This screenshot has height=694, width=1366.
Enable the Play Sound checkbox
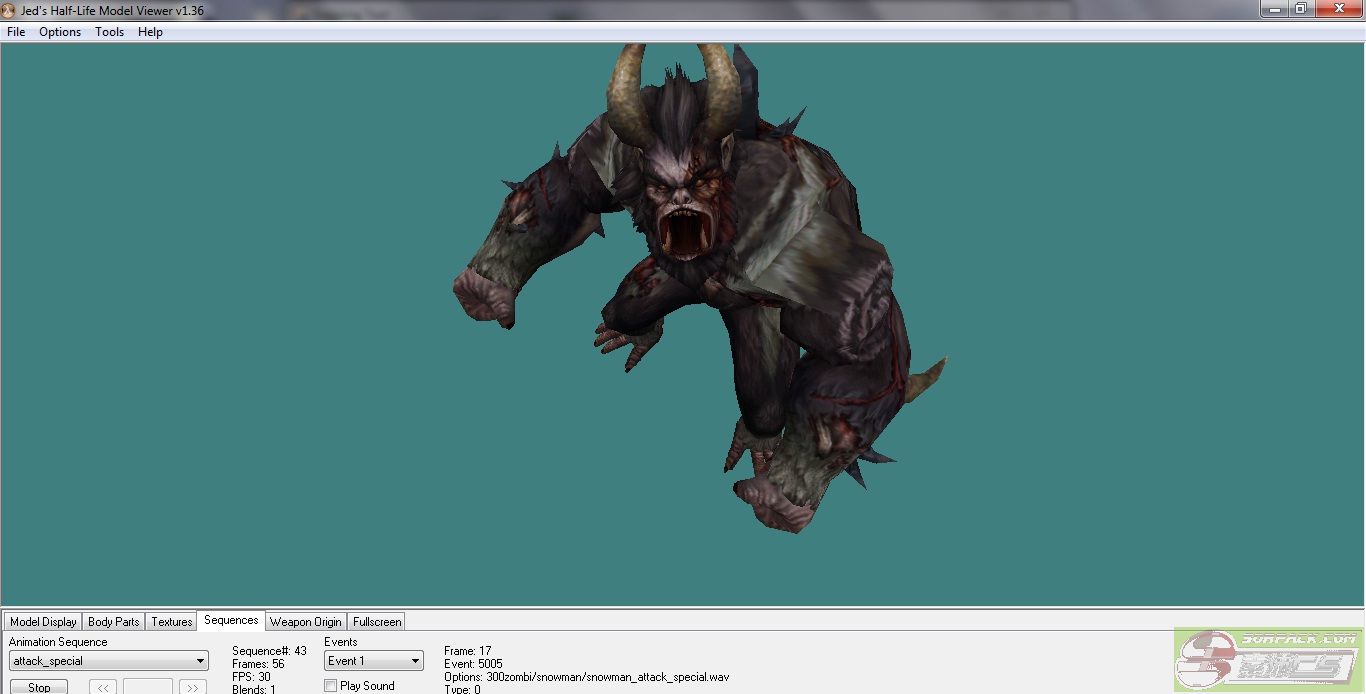331,686
